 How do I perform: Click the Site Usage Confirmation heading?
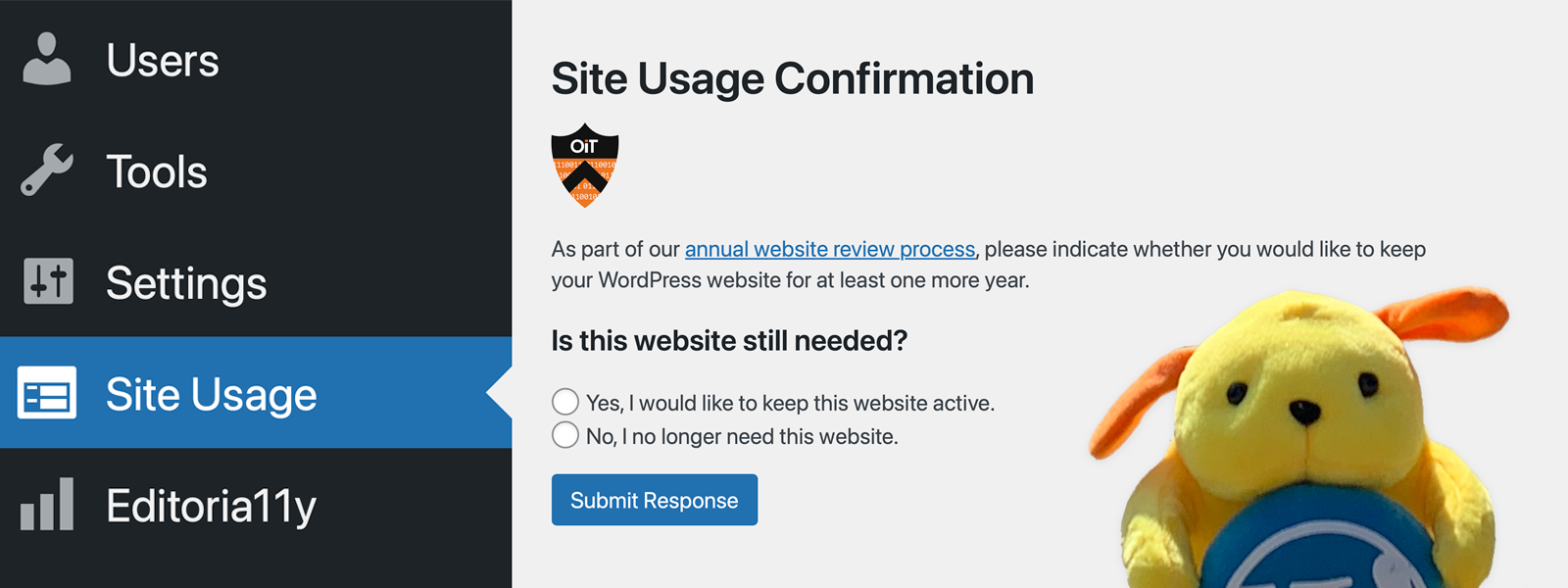point(792,78)
